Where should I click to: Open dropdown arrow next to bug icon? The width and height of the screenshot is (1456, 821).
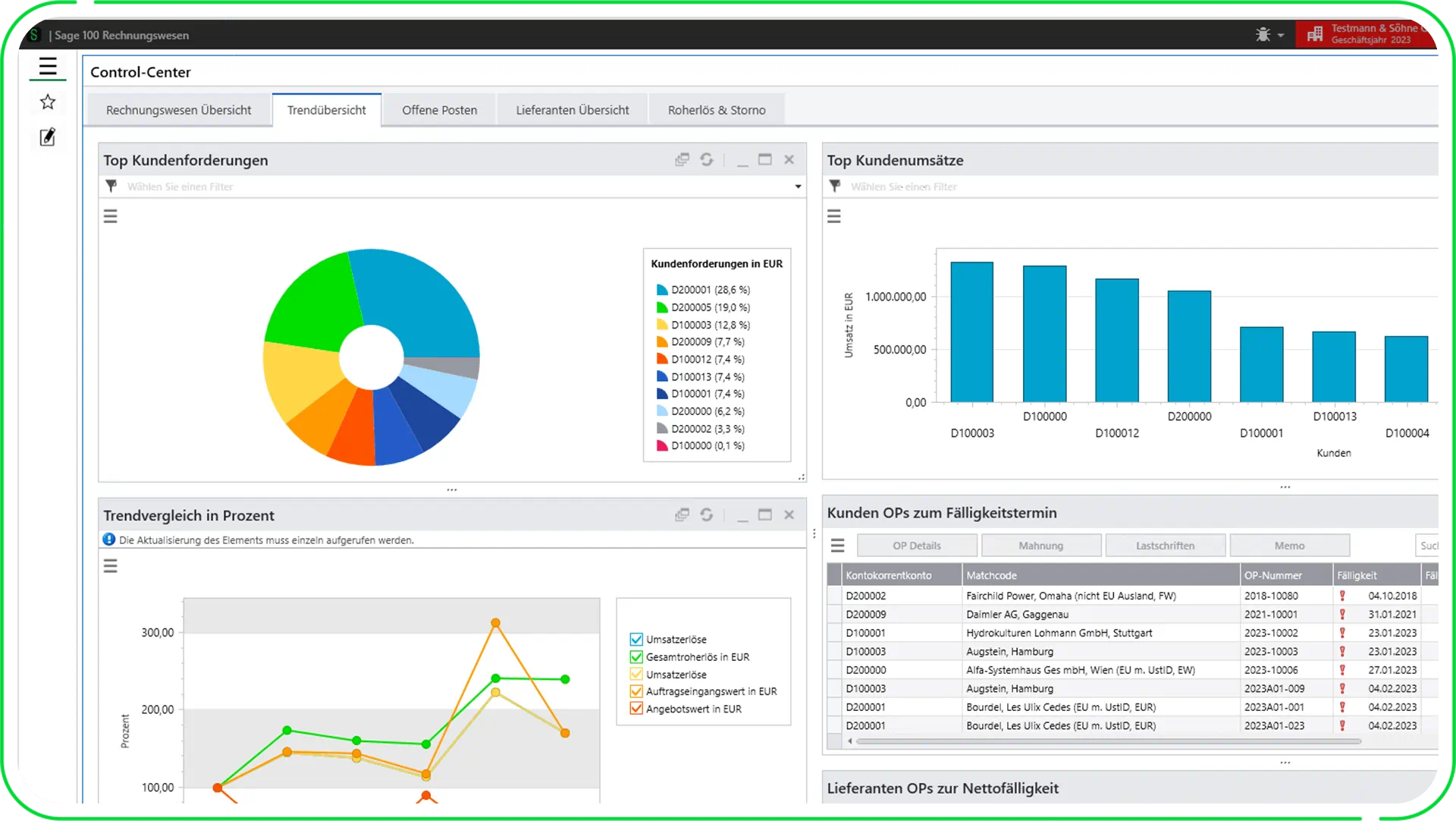[1281, 36]
